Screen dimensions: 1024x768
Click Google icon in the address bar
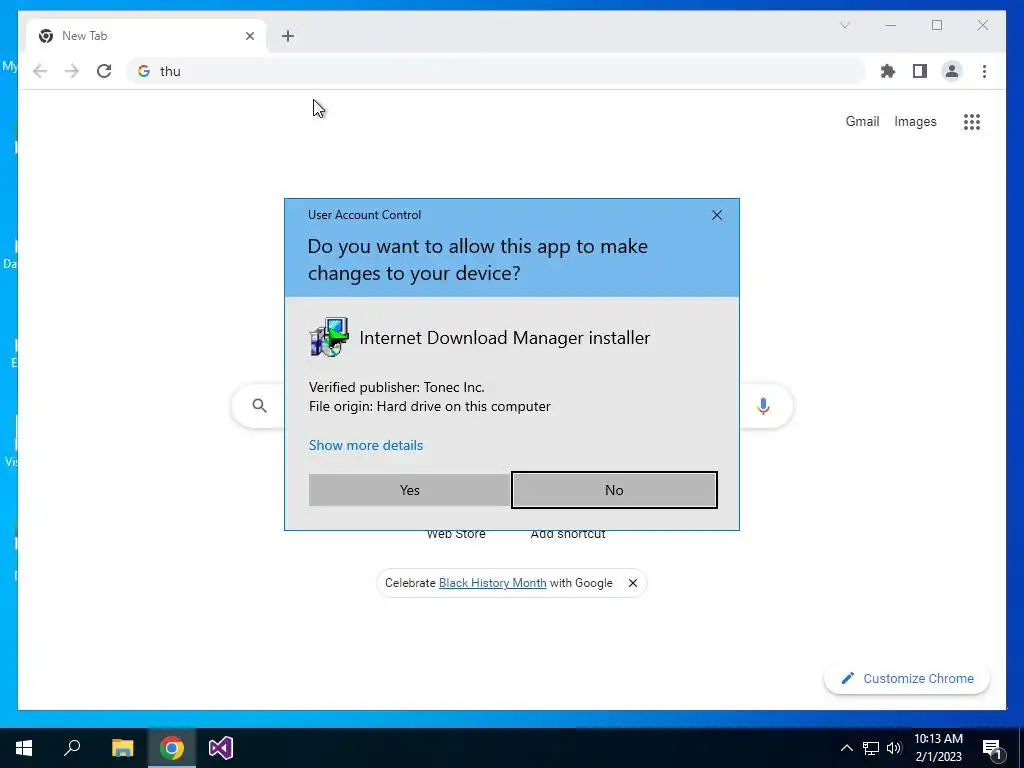(144, 71)
